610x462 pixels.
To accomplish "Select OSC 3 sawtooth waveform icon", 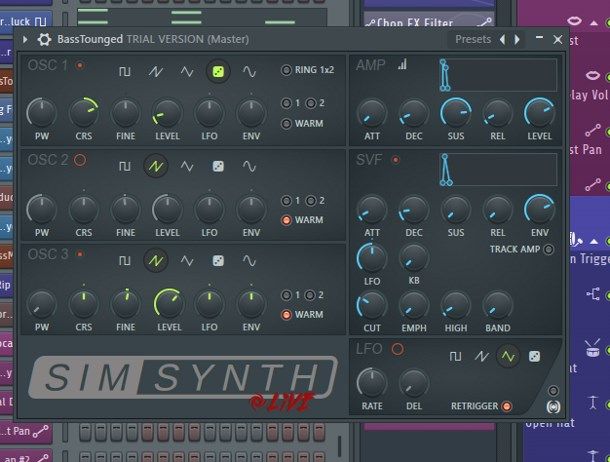I will pyautogui.click(x=156, y=261).
